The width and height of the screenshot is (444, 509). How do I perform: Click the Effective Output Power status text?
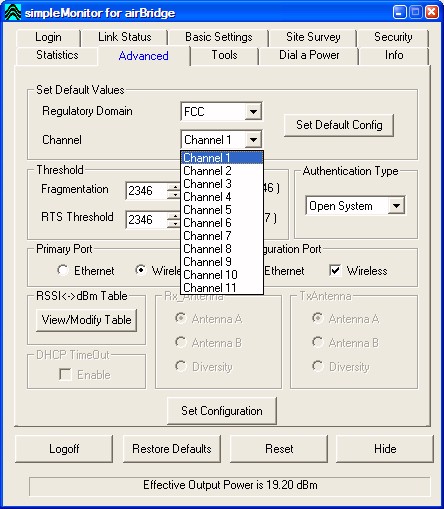click(x=230, y=485)
